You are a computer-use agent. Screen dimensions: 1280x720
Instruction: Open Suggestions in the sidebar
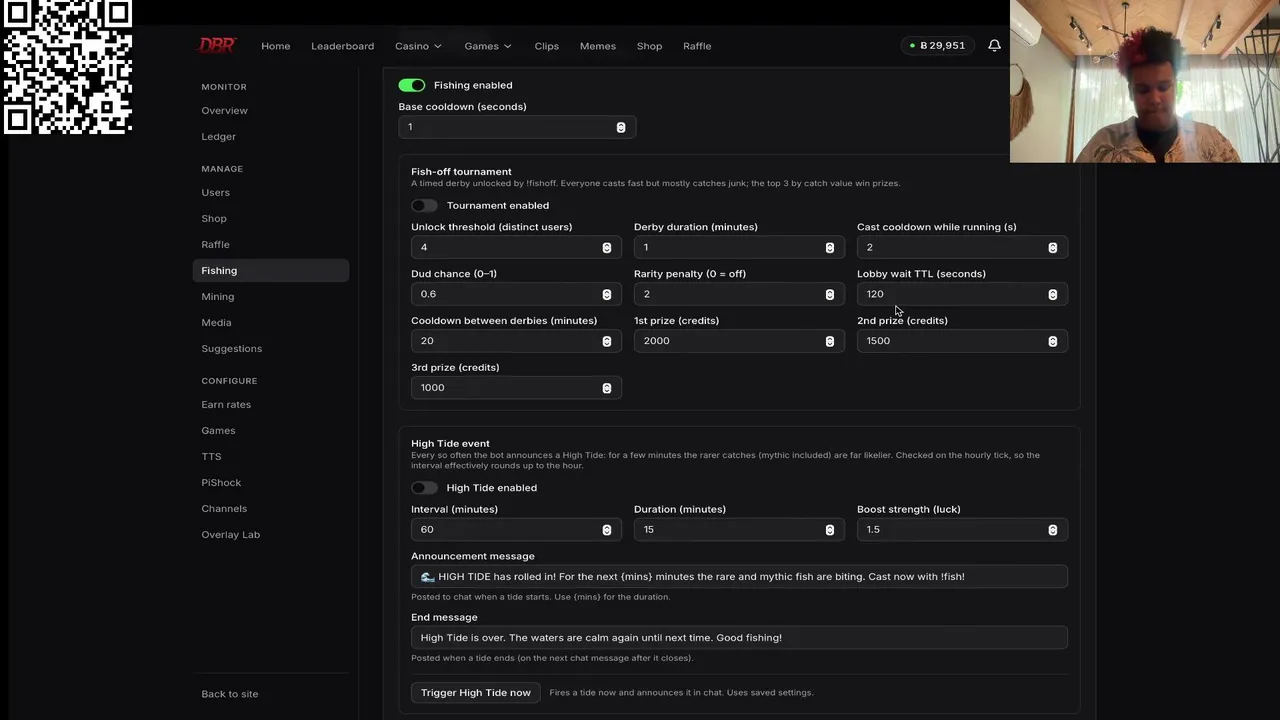[x=270, y=348]
